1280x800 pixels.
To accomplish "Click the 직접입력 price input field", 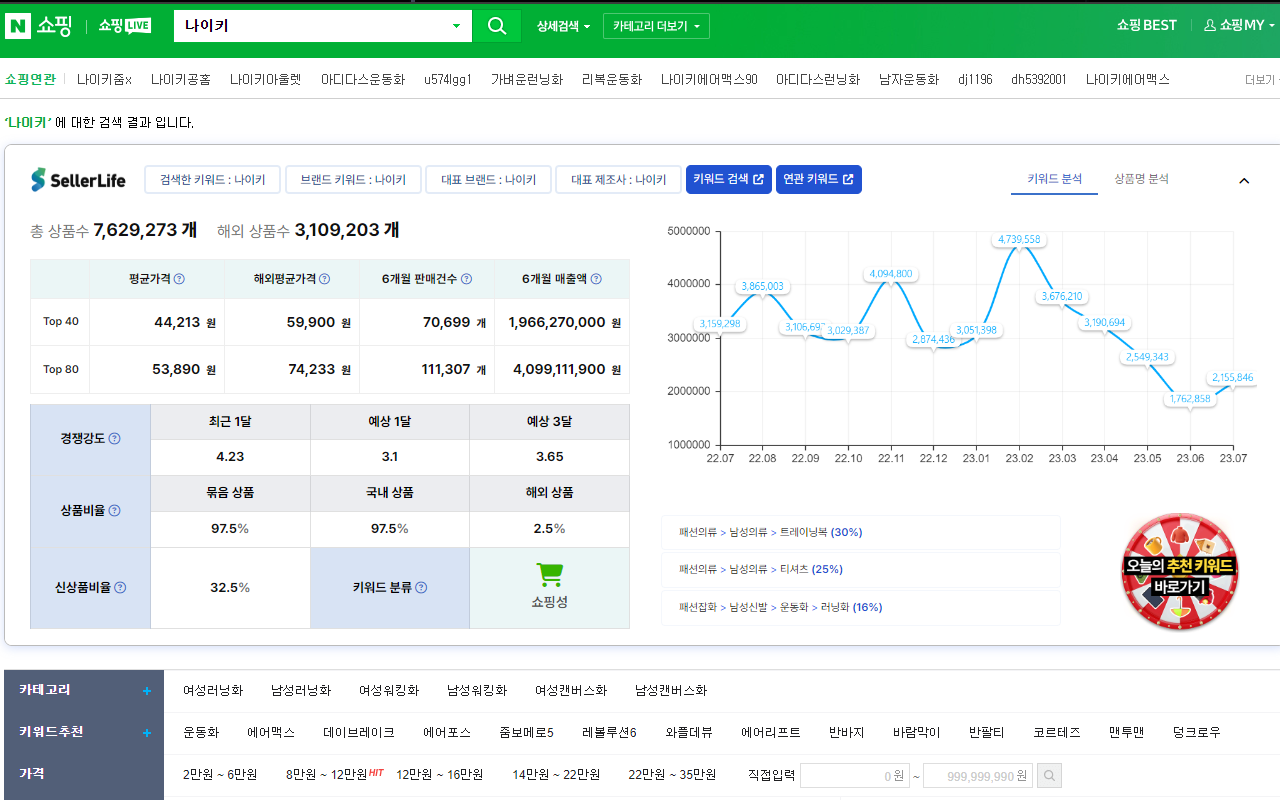I will coord(855,775).
